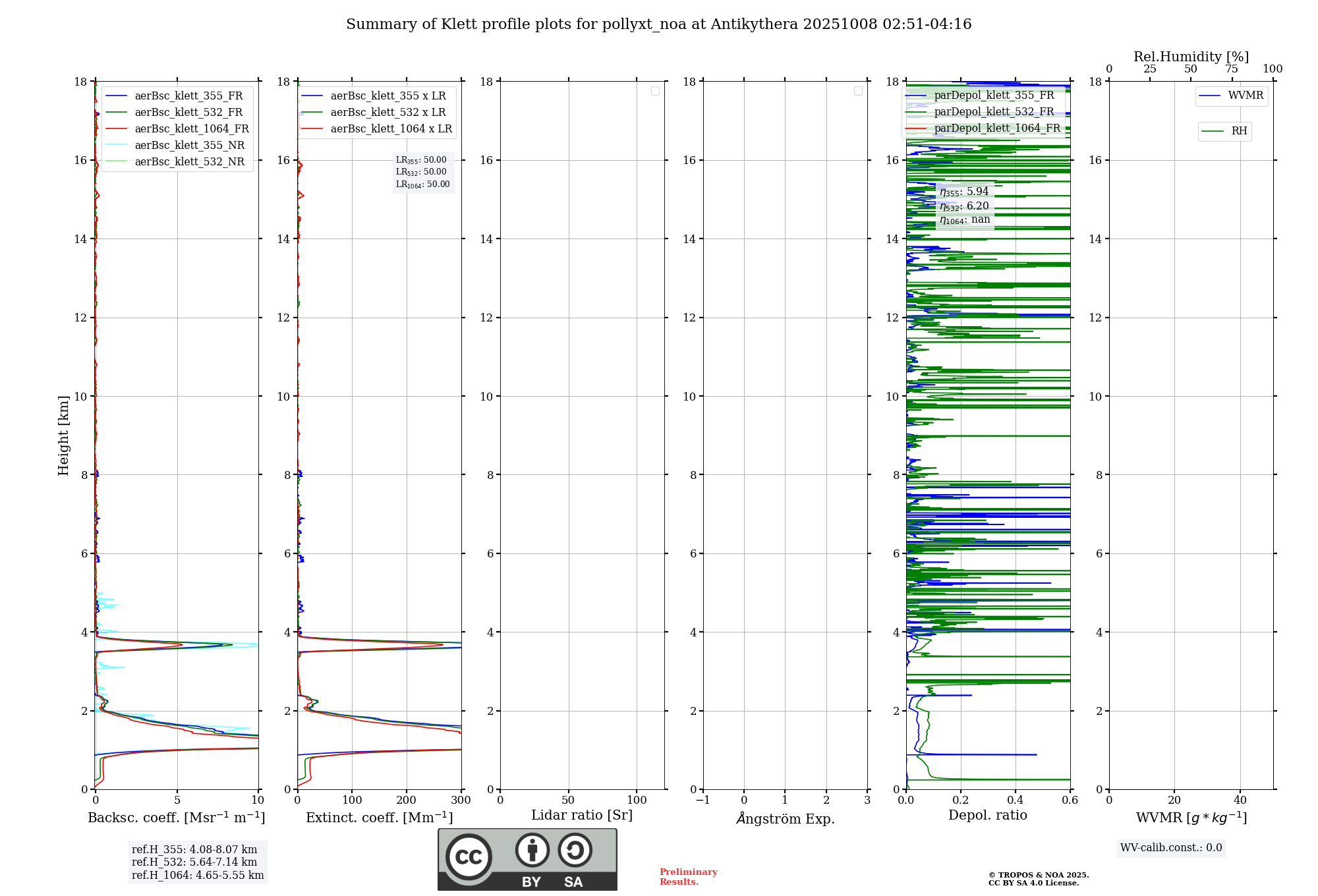Click the Creative Commons CC logo icon
This screenshot has width=1318, height=896.
[x=469, y=856]
